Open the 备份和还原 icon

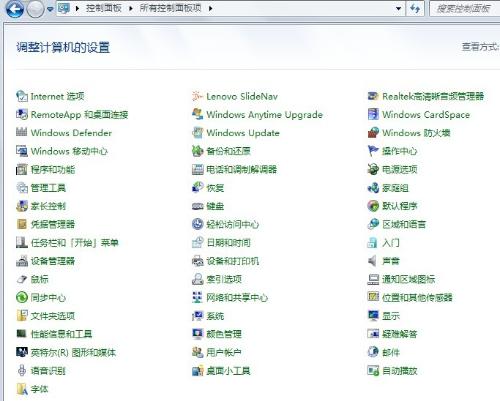point(198,151)
